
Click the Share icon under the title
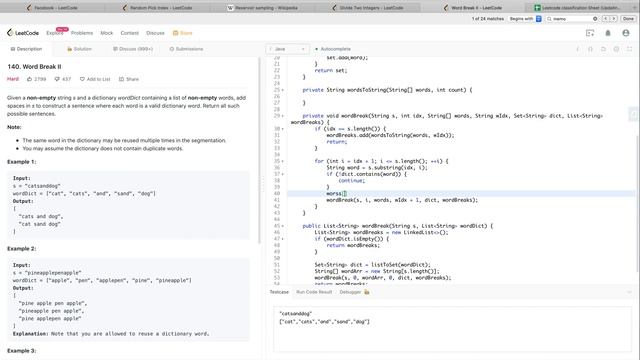click(121, 79)
